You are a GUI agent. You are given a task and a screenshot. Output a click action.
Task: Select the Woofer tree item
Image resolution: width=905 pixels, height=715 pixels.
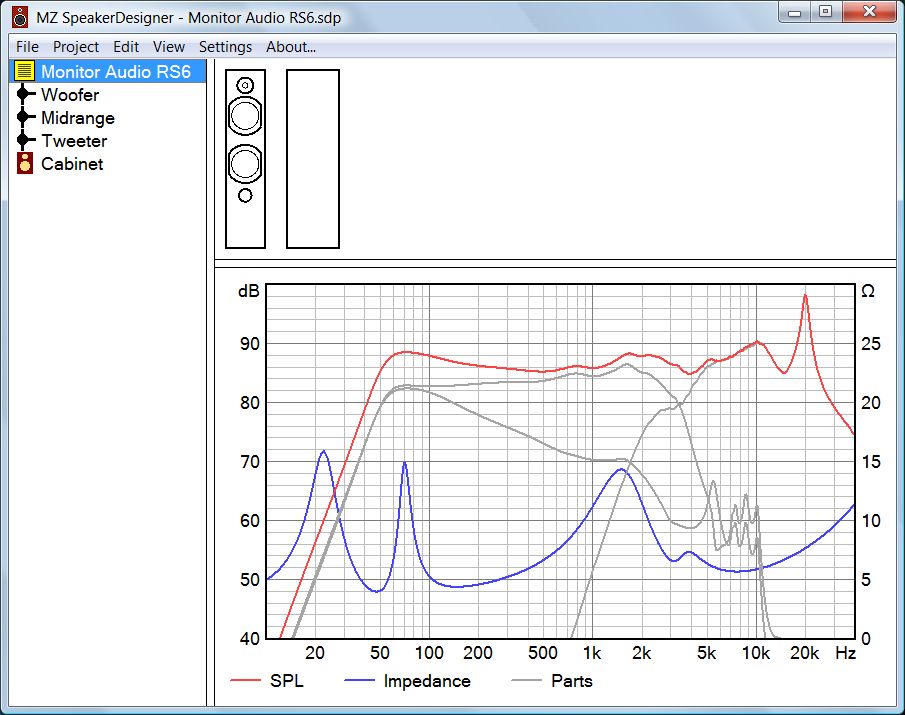70,95
